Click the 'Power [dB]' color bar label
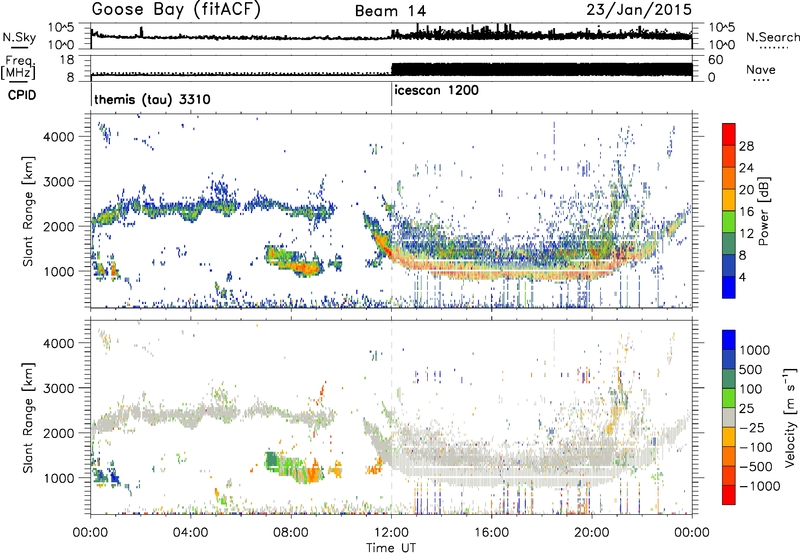800x554 pixels. [763, 211]
